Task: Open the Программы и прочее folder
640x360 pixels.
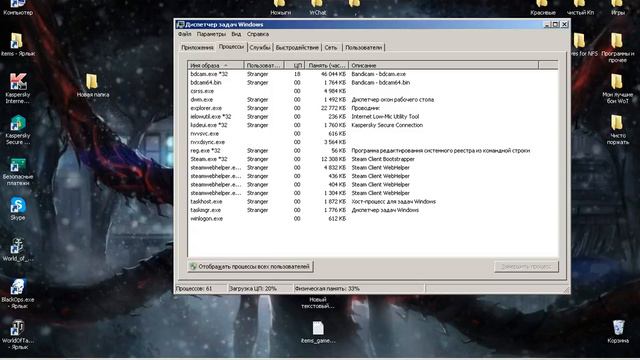Action: click(x=617, y=41)
